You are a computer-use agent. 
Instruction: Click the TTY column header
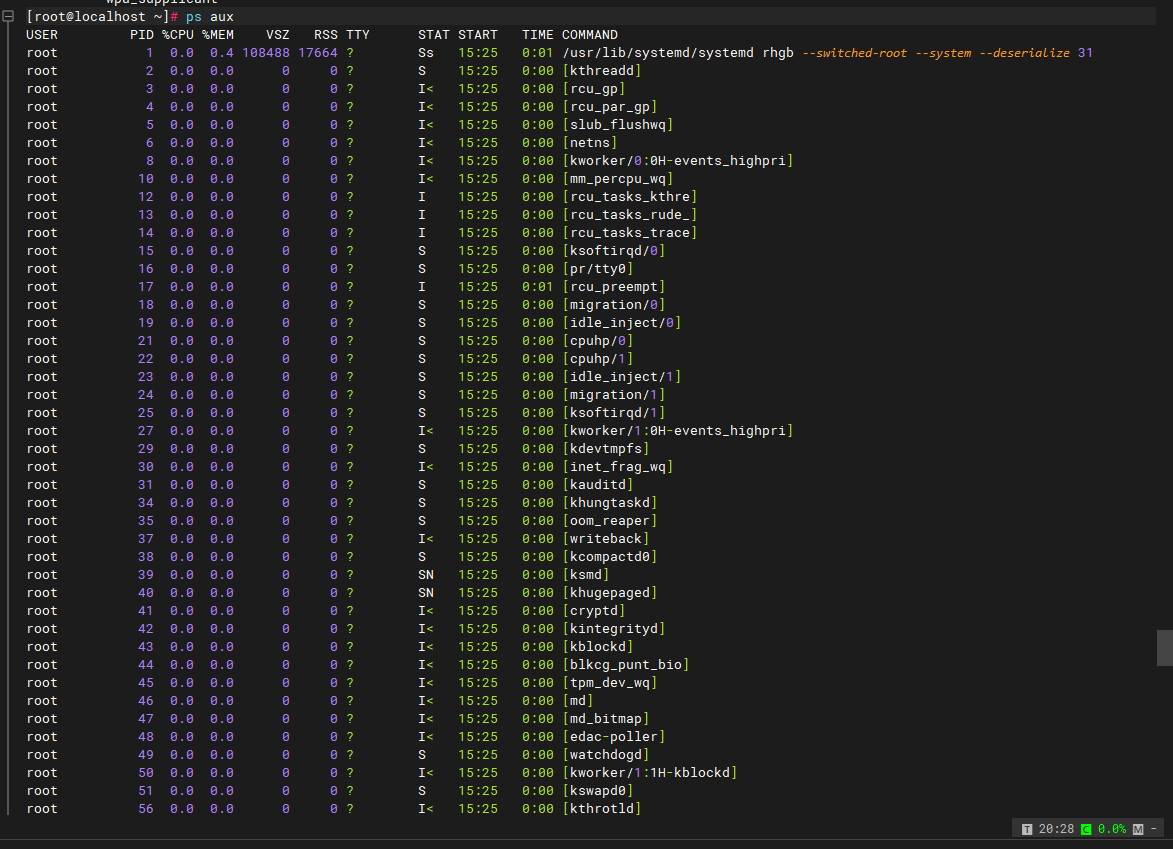click(358, 35)
